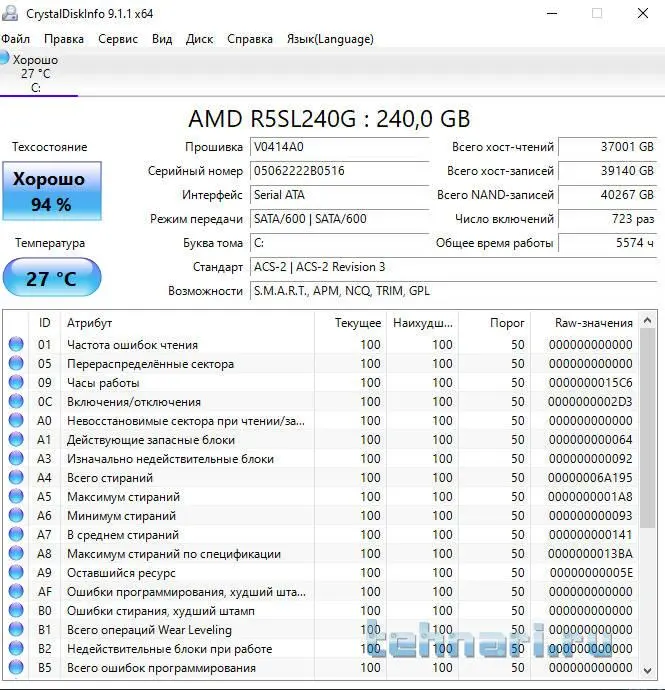Click the serial number field 05062222B0516
Screen dimensions: 665x690
pyautogui.click(x=340, y=171)
